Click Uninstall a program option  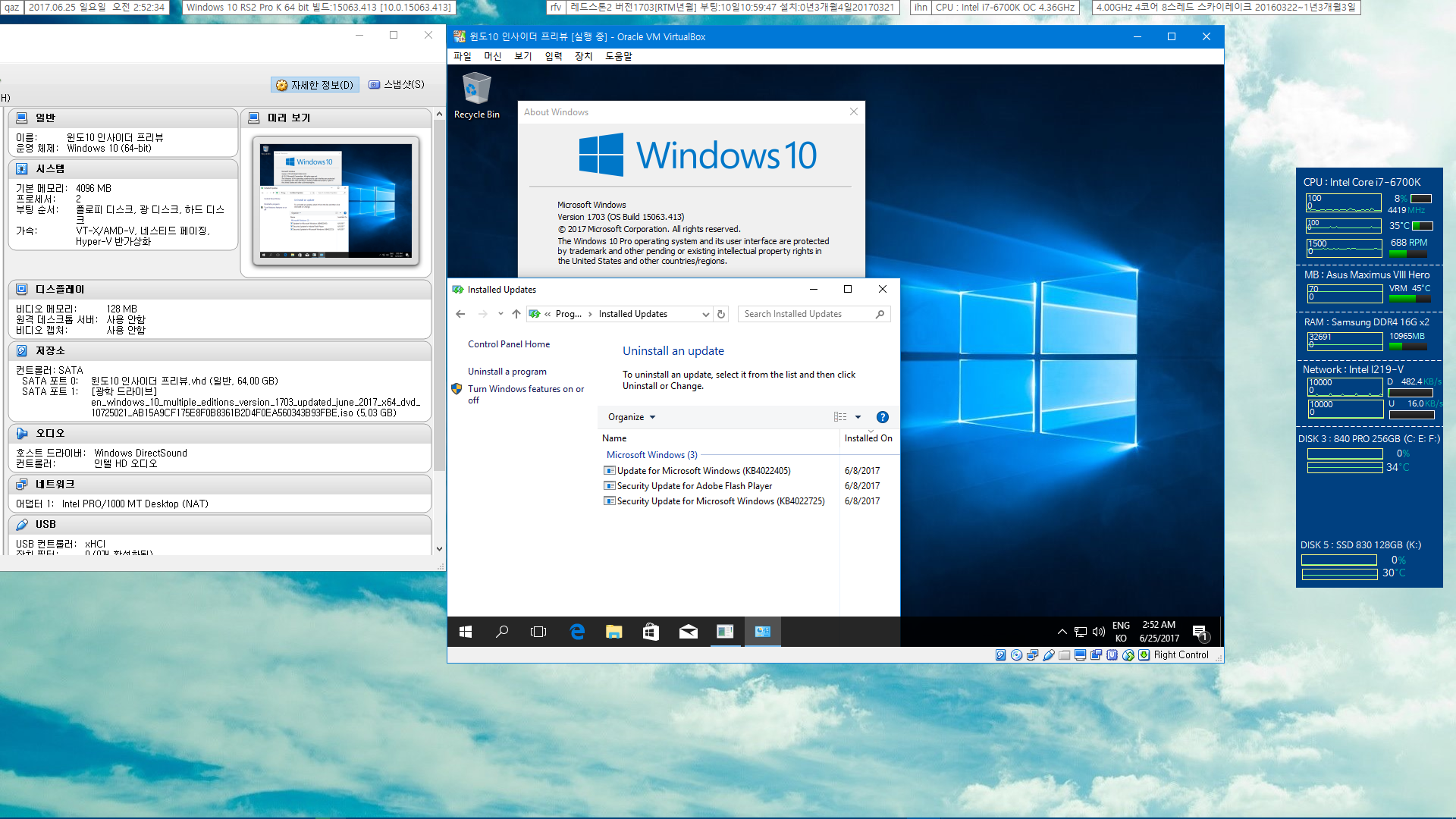tap(506, 372)
